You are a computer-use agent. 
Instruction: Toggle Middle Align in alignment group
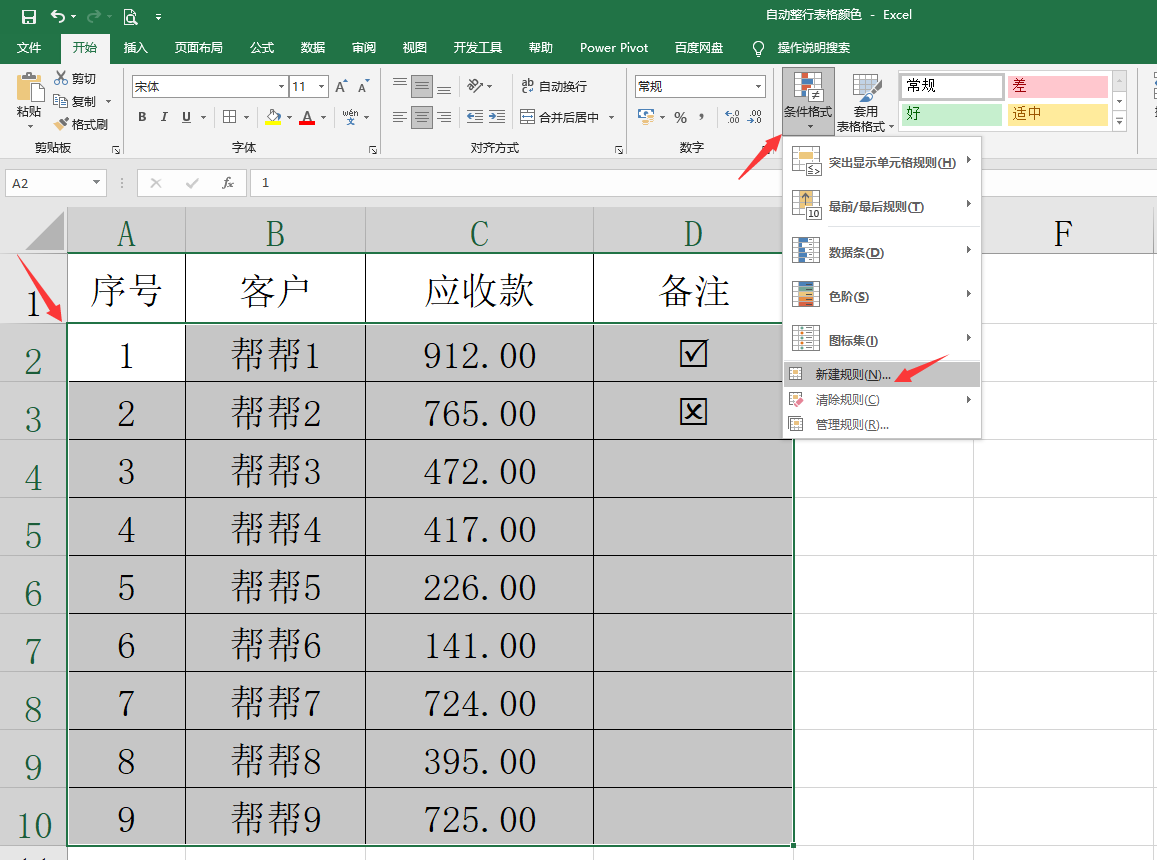(x=421, y=86)
